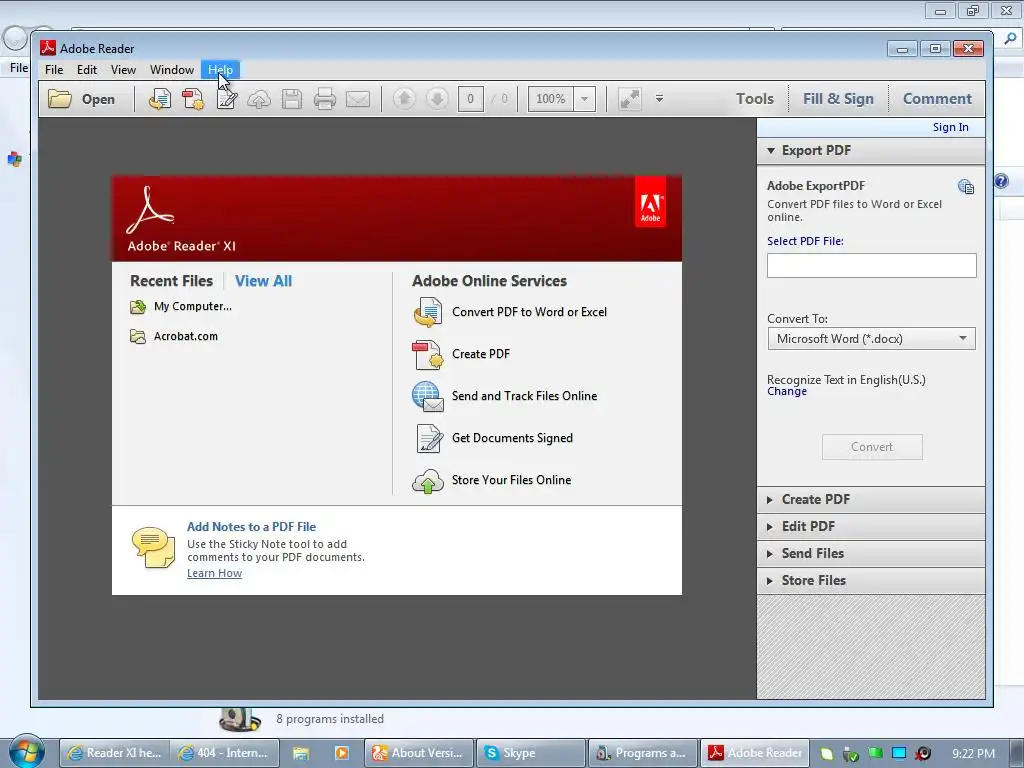Open the View menu
Screen dimensions: 1024x768
[123, 70]
